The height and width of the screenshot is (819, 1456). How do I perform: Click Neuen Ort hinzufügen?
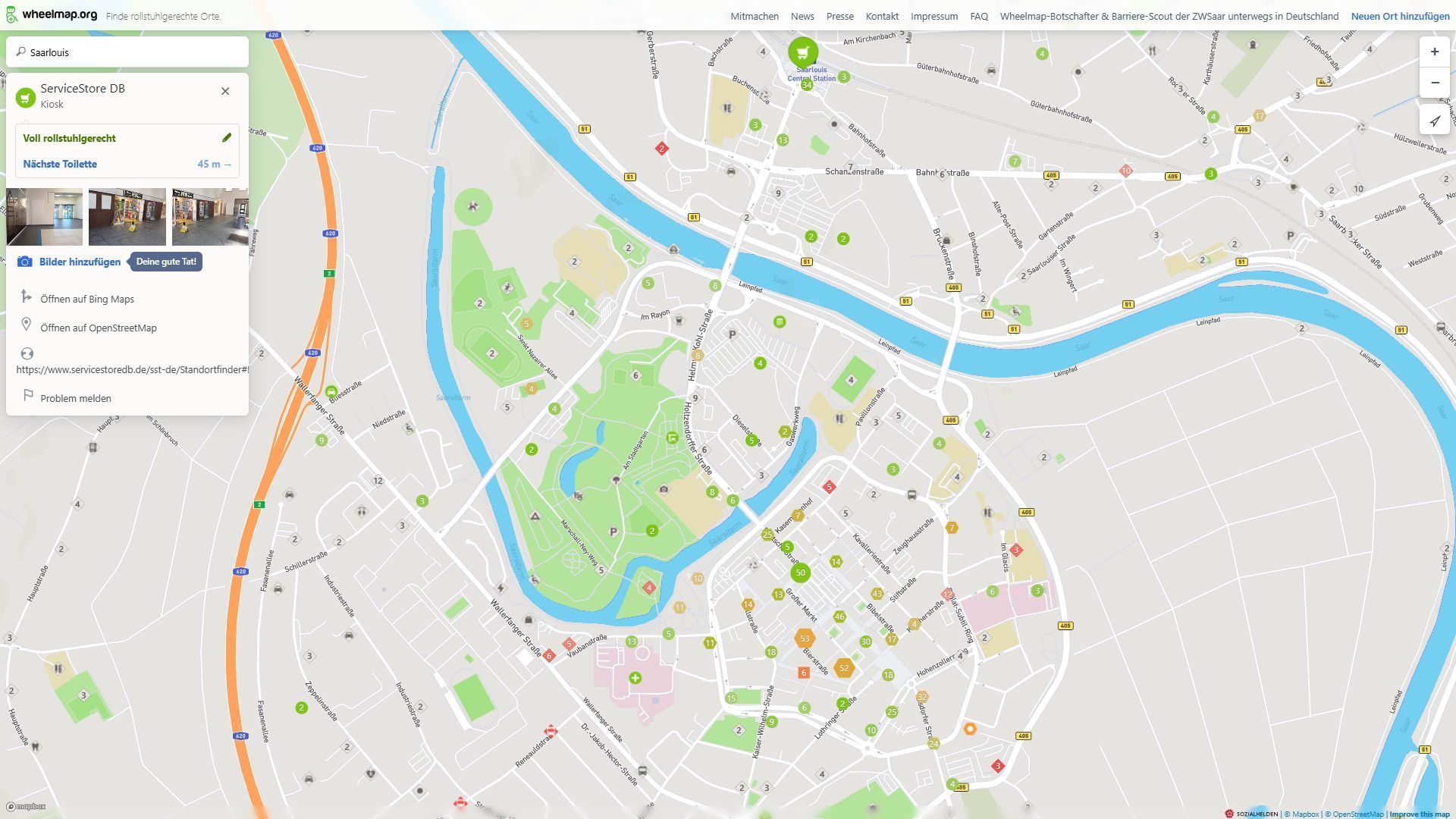click(x=1399, y=16)
